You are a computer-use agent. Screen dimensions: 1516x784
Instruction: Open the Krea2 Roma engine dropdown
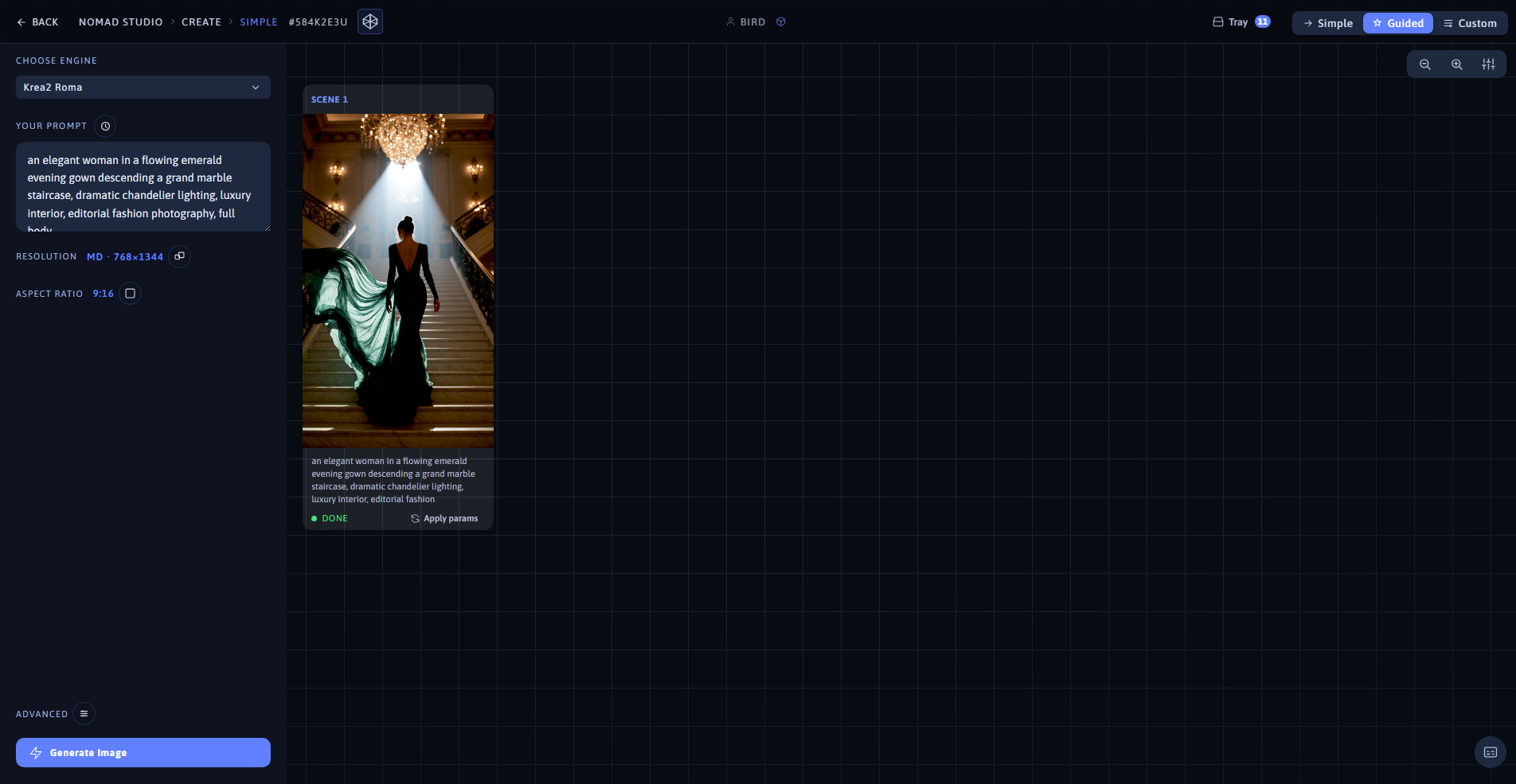(x=143, y=88)
